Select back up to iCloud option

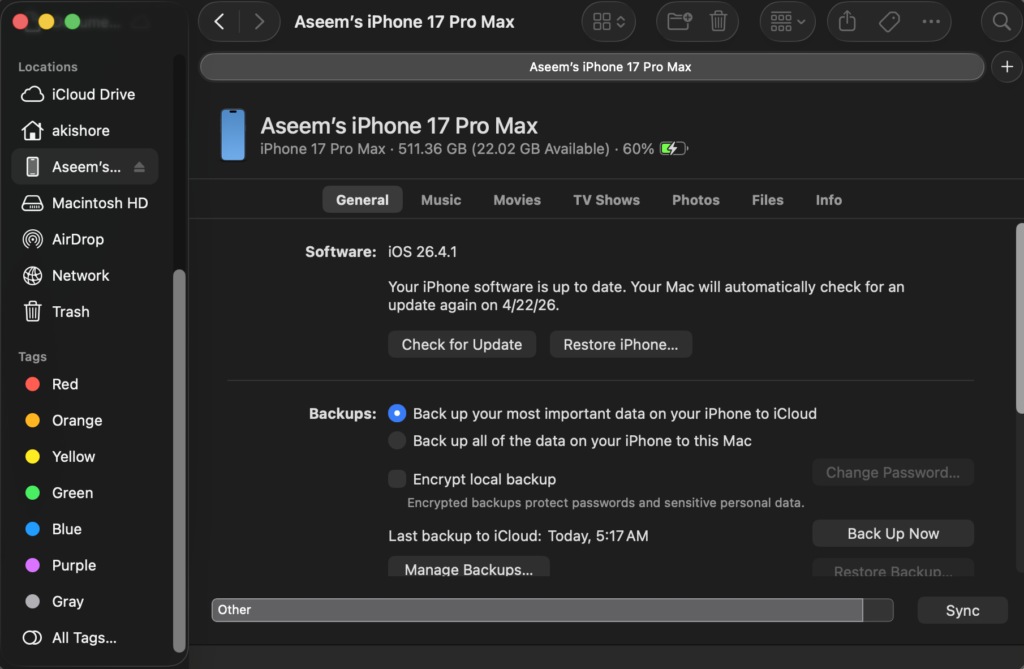click(x=396, y=414)
